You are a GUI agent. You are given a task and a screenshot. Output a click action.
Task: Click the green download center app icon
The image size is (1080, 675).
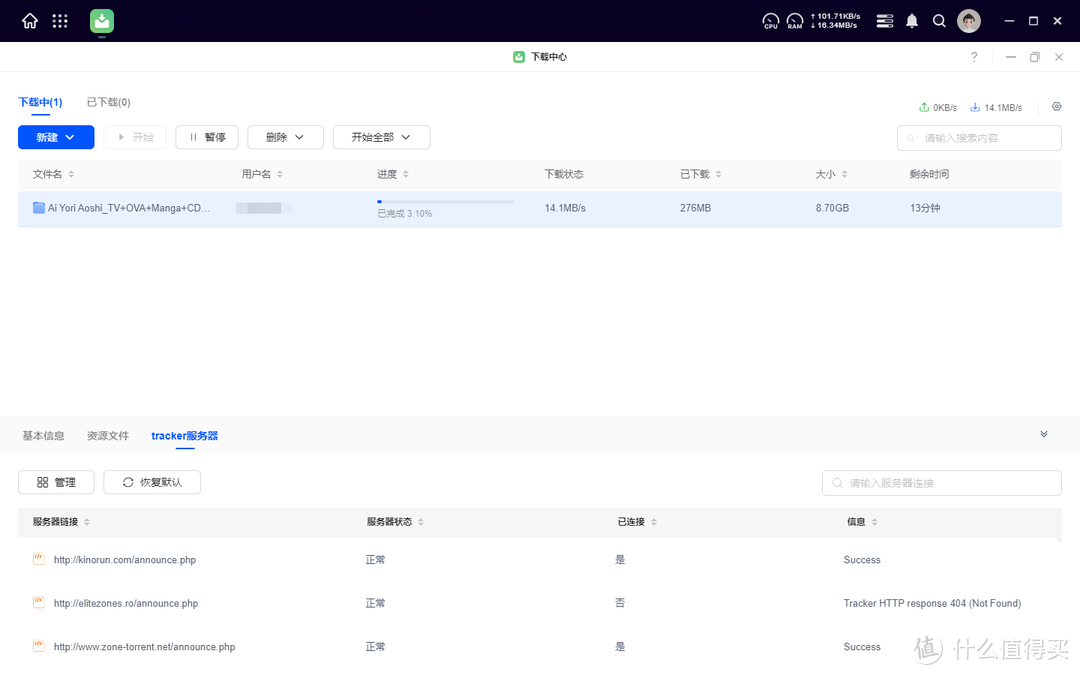tap(102, 21)
